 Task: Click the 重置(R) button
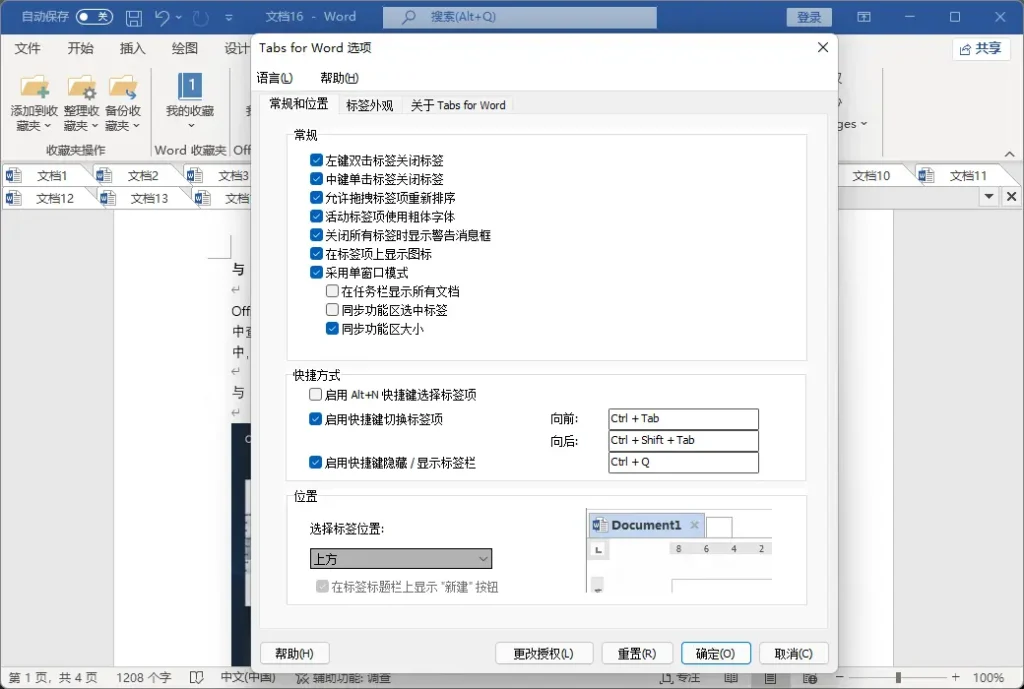point(637,653)
